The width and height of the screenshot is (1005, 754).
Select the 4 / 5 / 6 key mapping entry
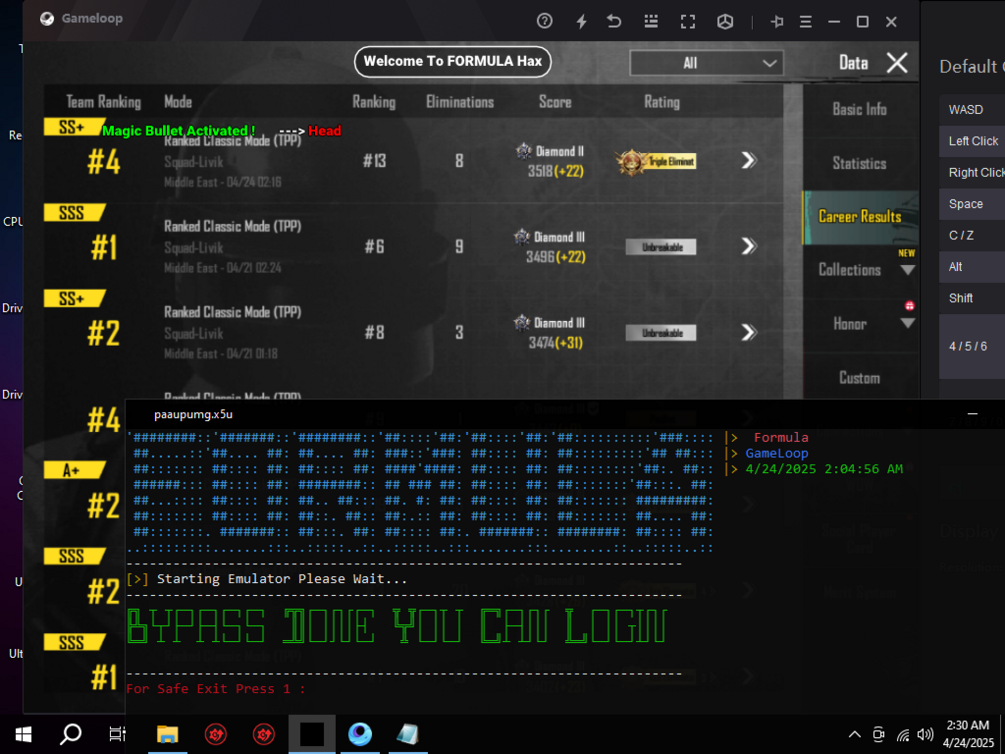point(972,346)
